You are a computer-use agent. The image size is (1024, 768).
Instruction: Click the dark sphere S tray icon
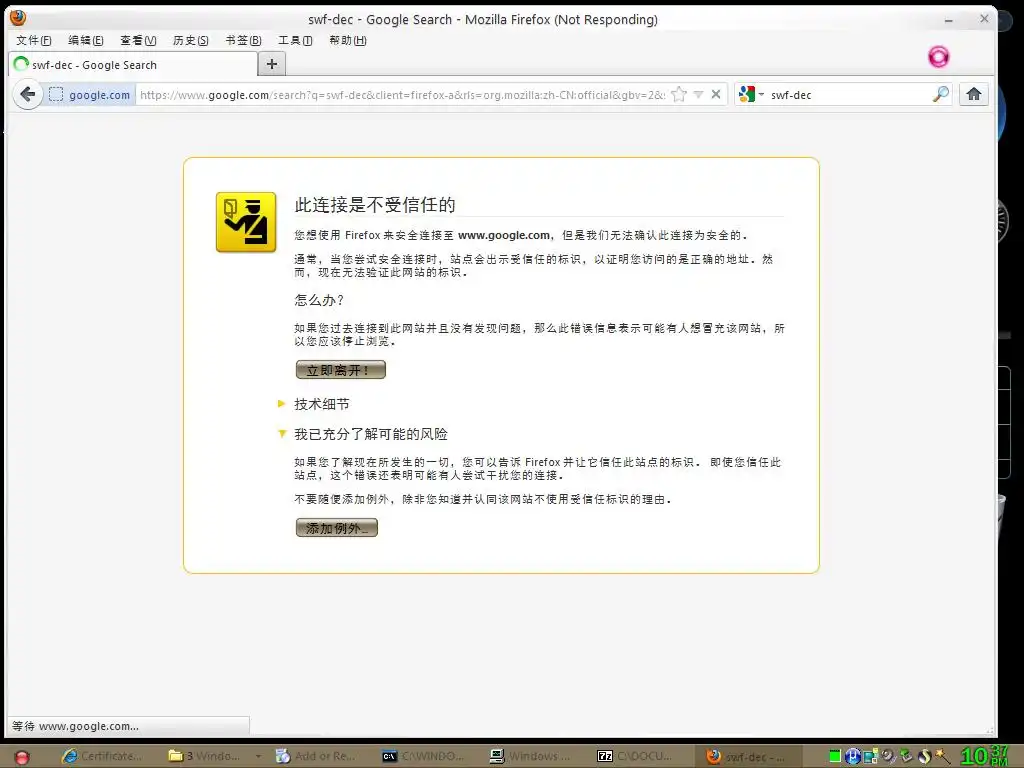pyautogui.click(x=924, y=756)
